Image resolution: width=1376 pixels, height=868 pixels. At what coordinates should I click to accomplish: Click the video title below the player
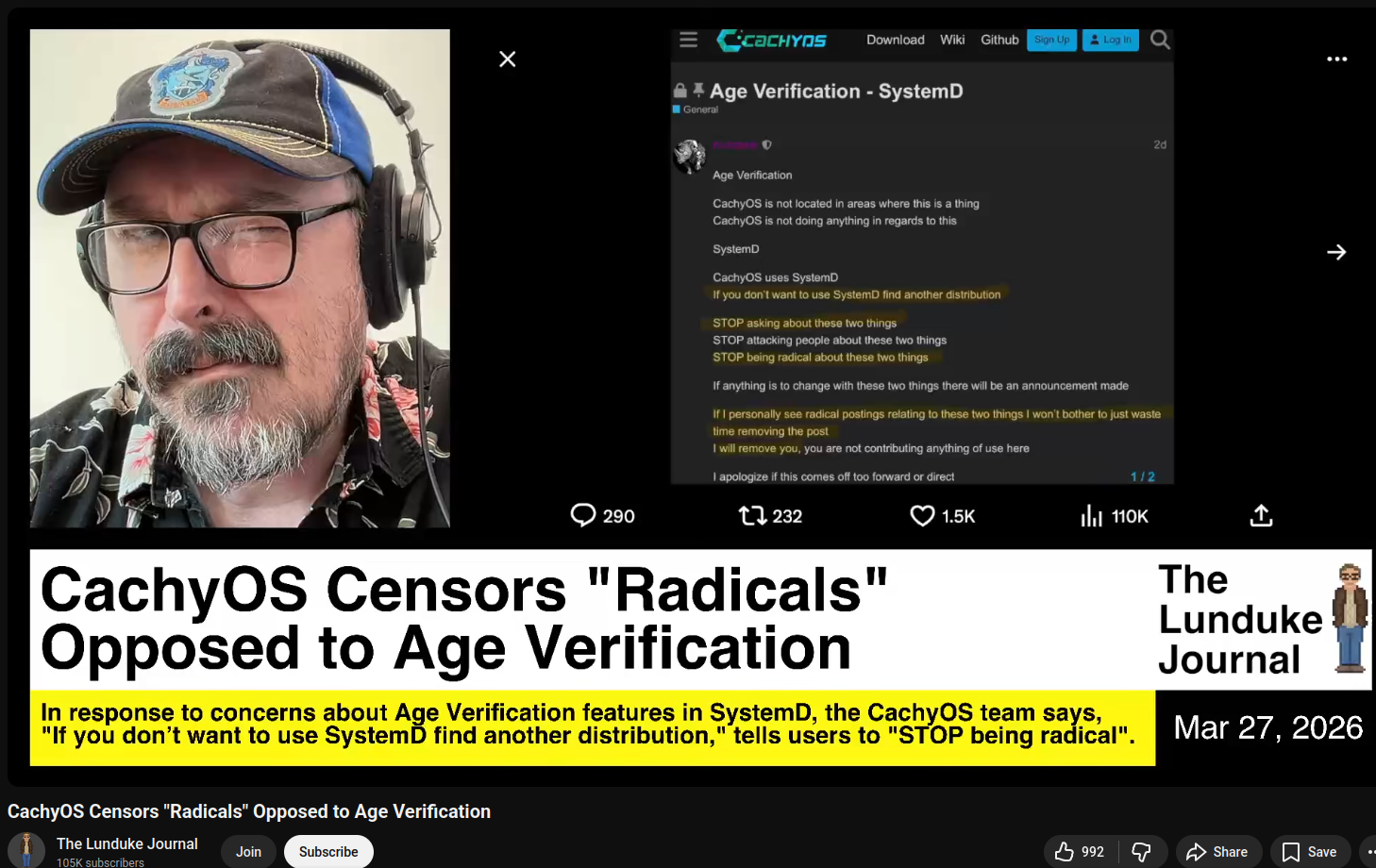click(x=249, y=811)
